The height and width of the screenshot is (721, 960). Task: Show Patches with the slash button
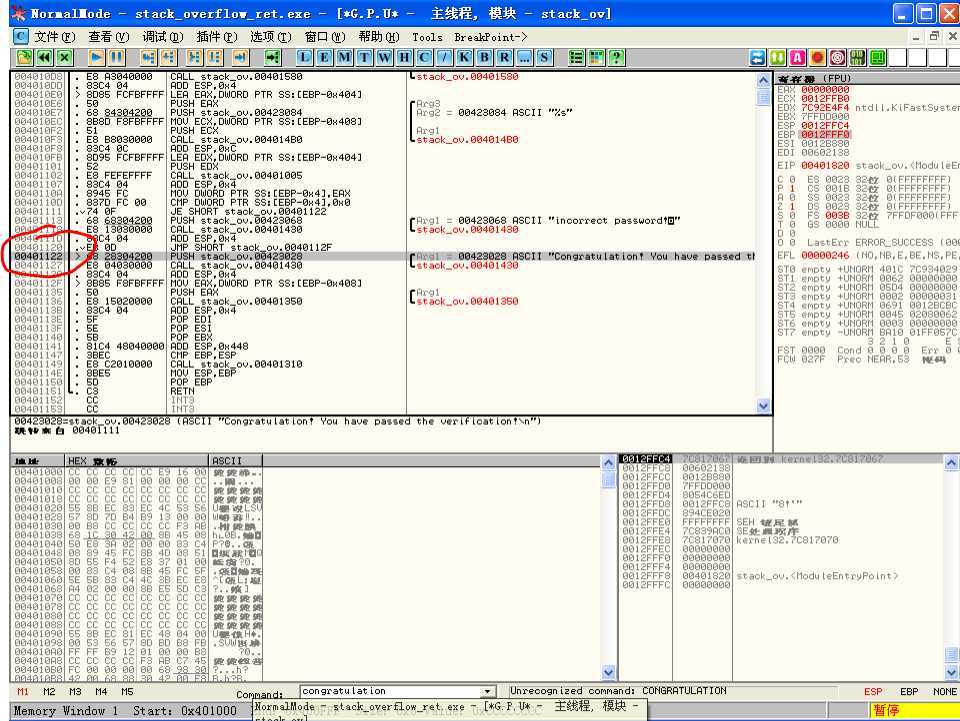point(444,58)
